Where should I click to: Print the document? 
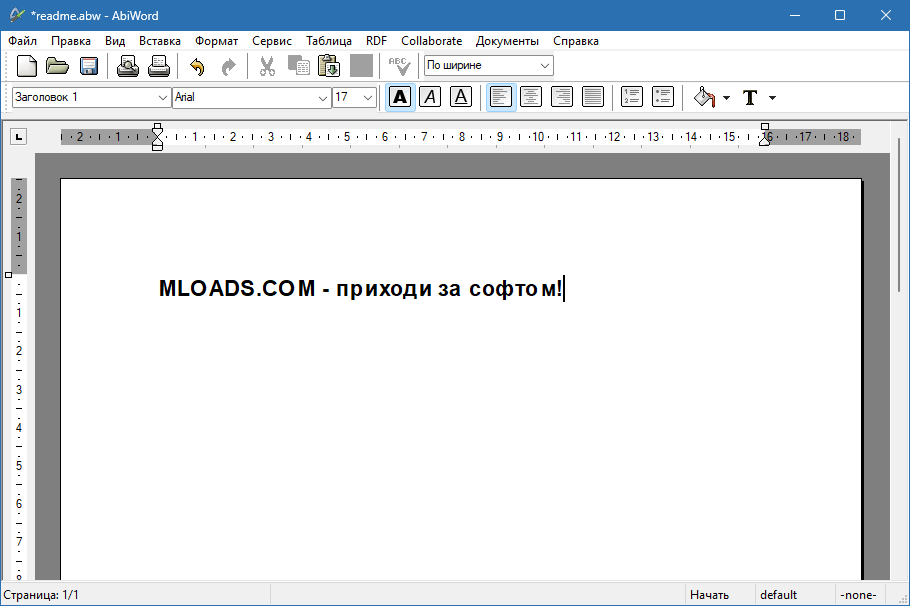pyautogui.click(x=158, y=66)
